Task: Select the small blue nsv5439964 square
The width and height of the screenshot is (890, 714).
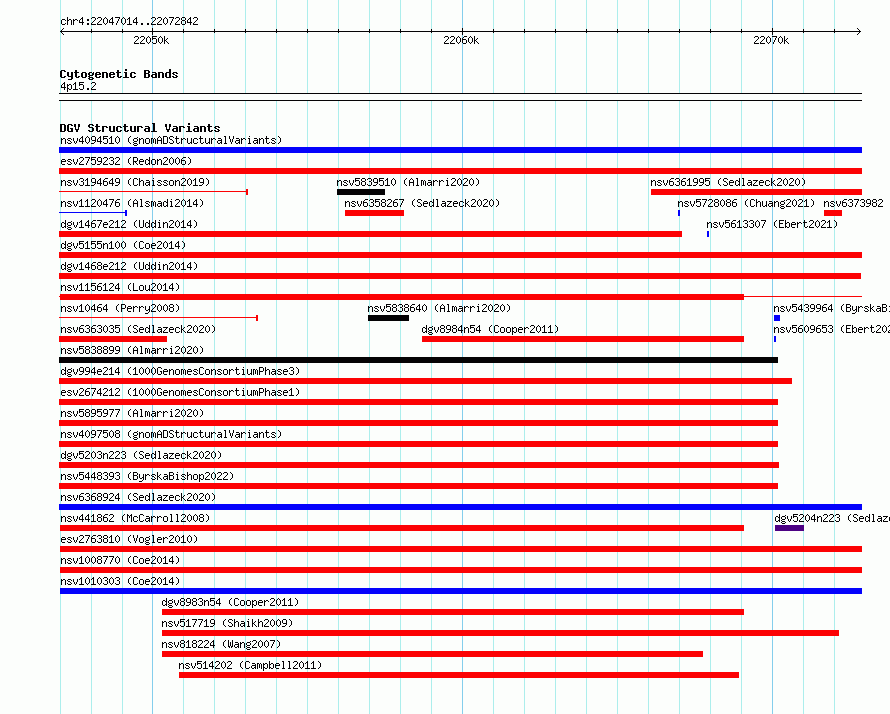Action: [777, 318]
